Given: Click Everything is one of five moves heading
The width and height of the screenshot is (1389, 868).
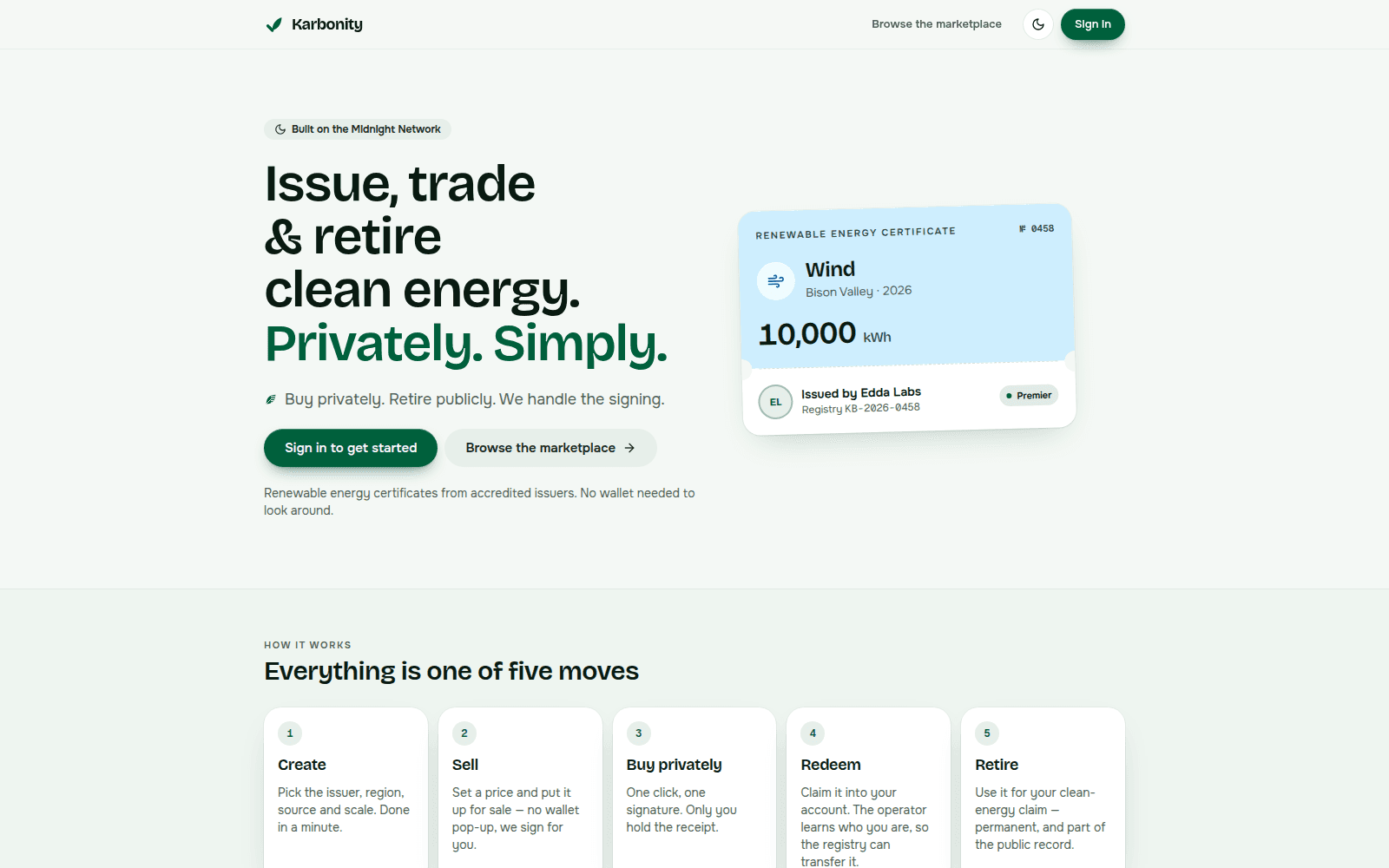Looking at the screenshot, I should click(451, 671).
